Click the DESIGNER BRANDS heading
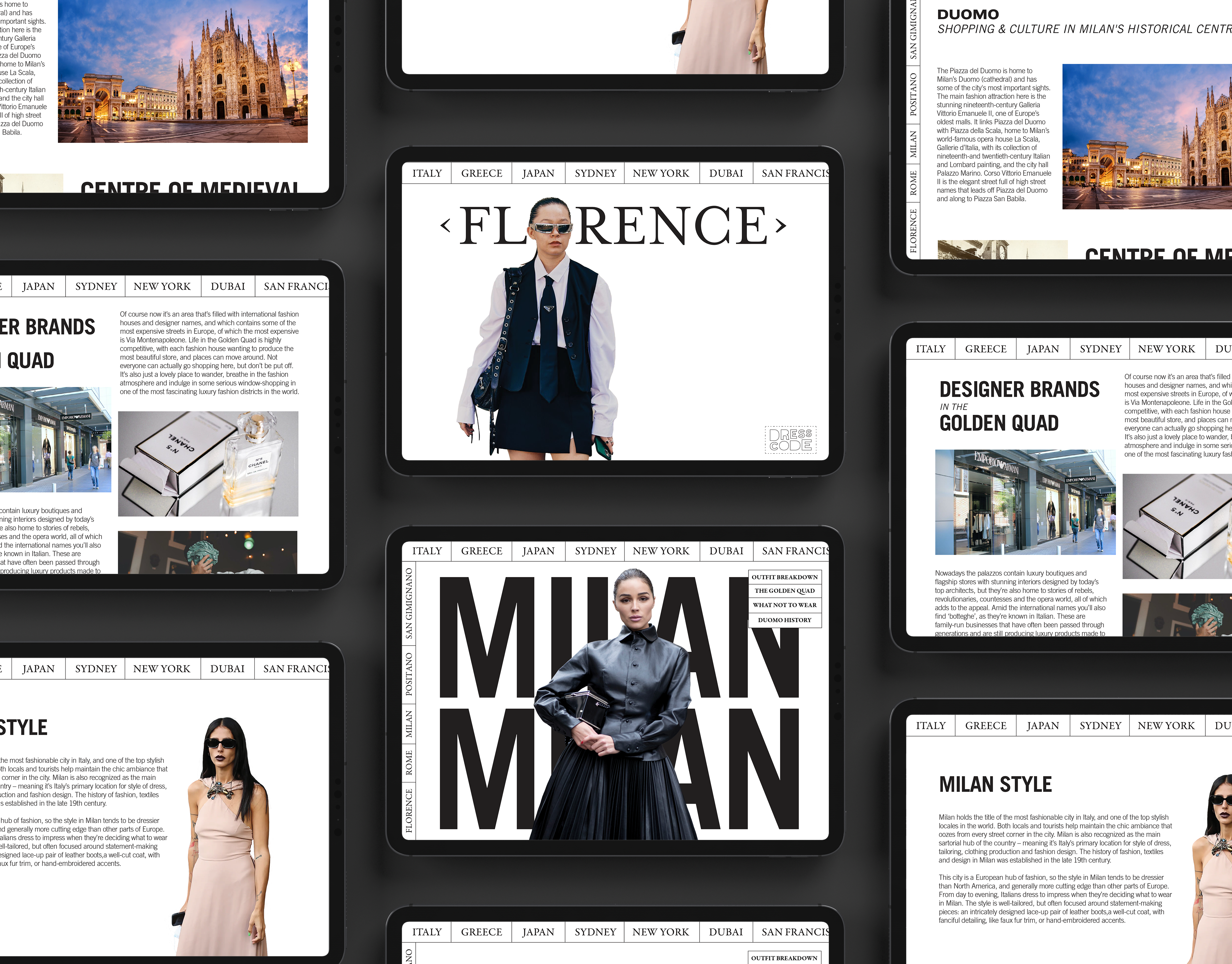 click(1019, 389)
